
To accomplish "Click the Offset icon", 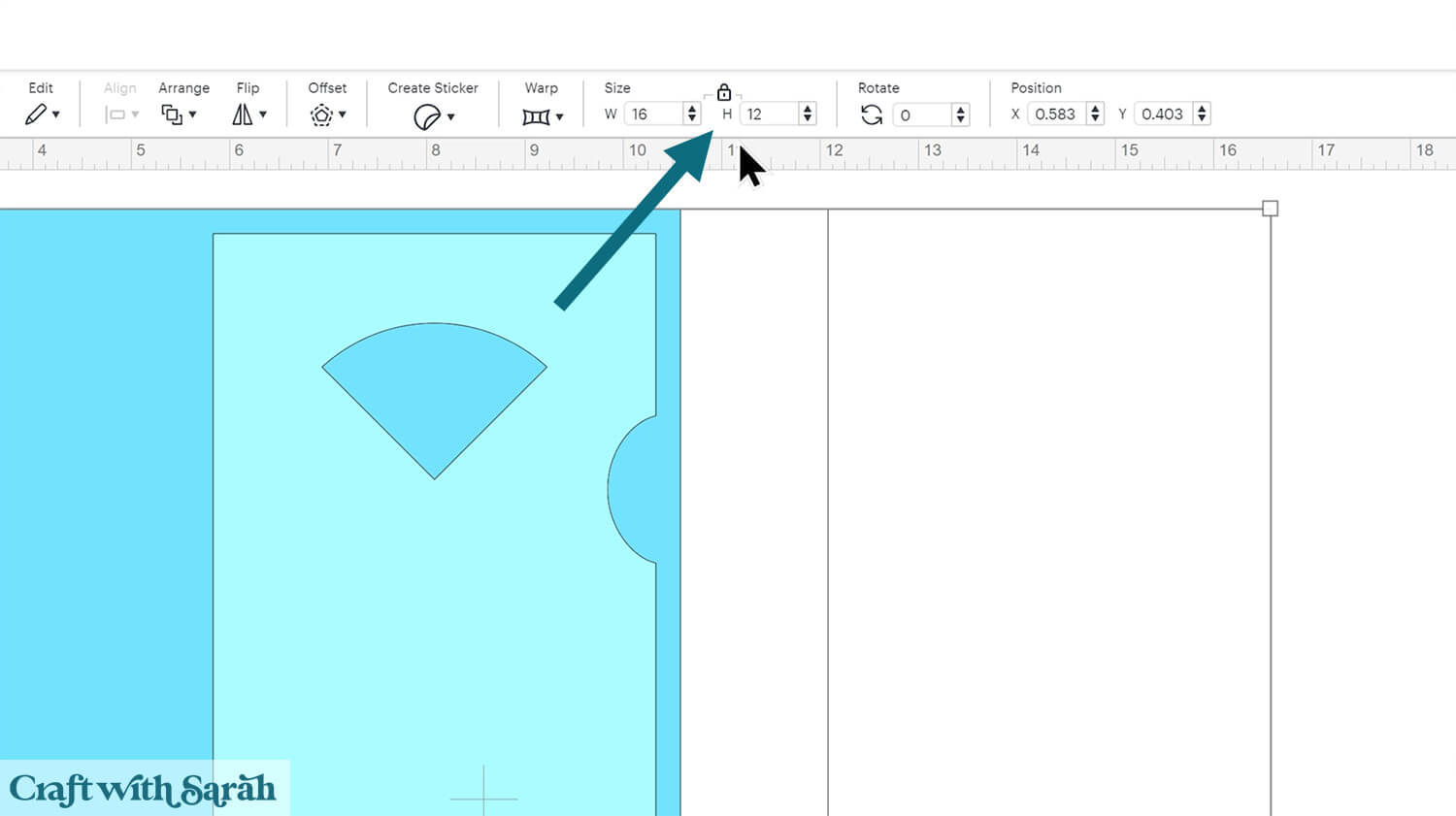I will [321, 115].
